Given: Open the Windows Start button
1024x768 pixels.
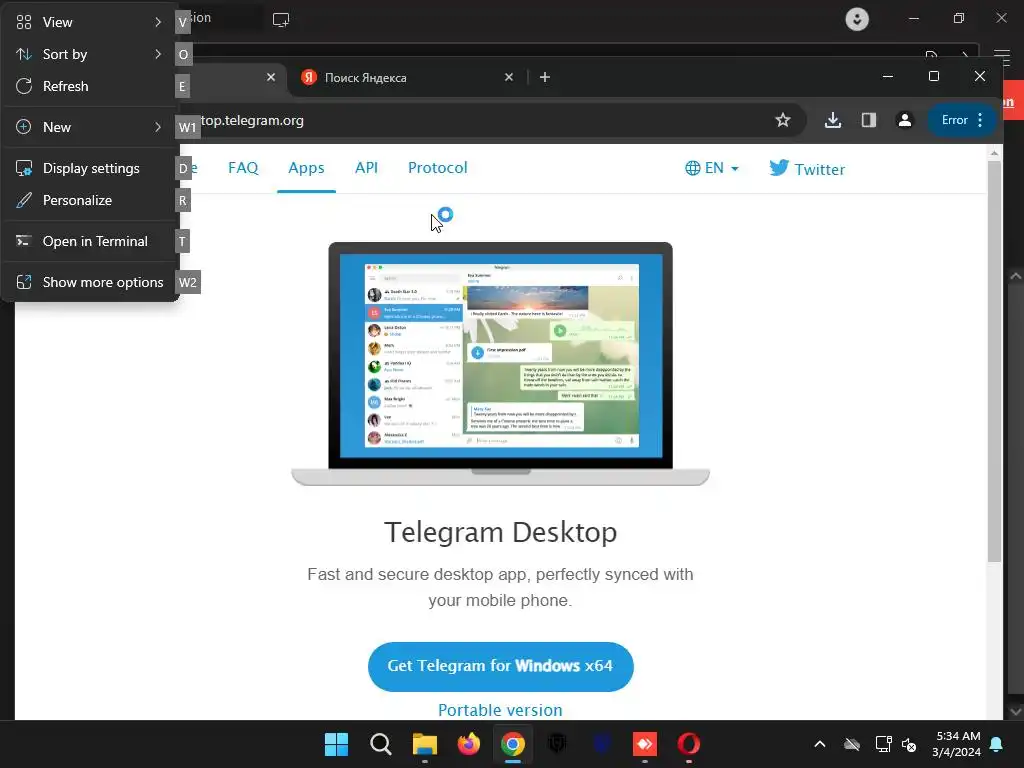Looking at the screenshot, I should 336,744.
